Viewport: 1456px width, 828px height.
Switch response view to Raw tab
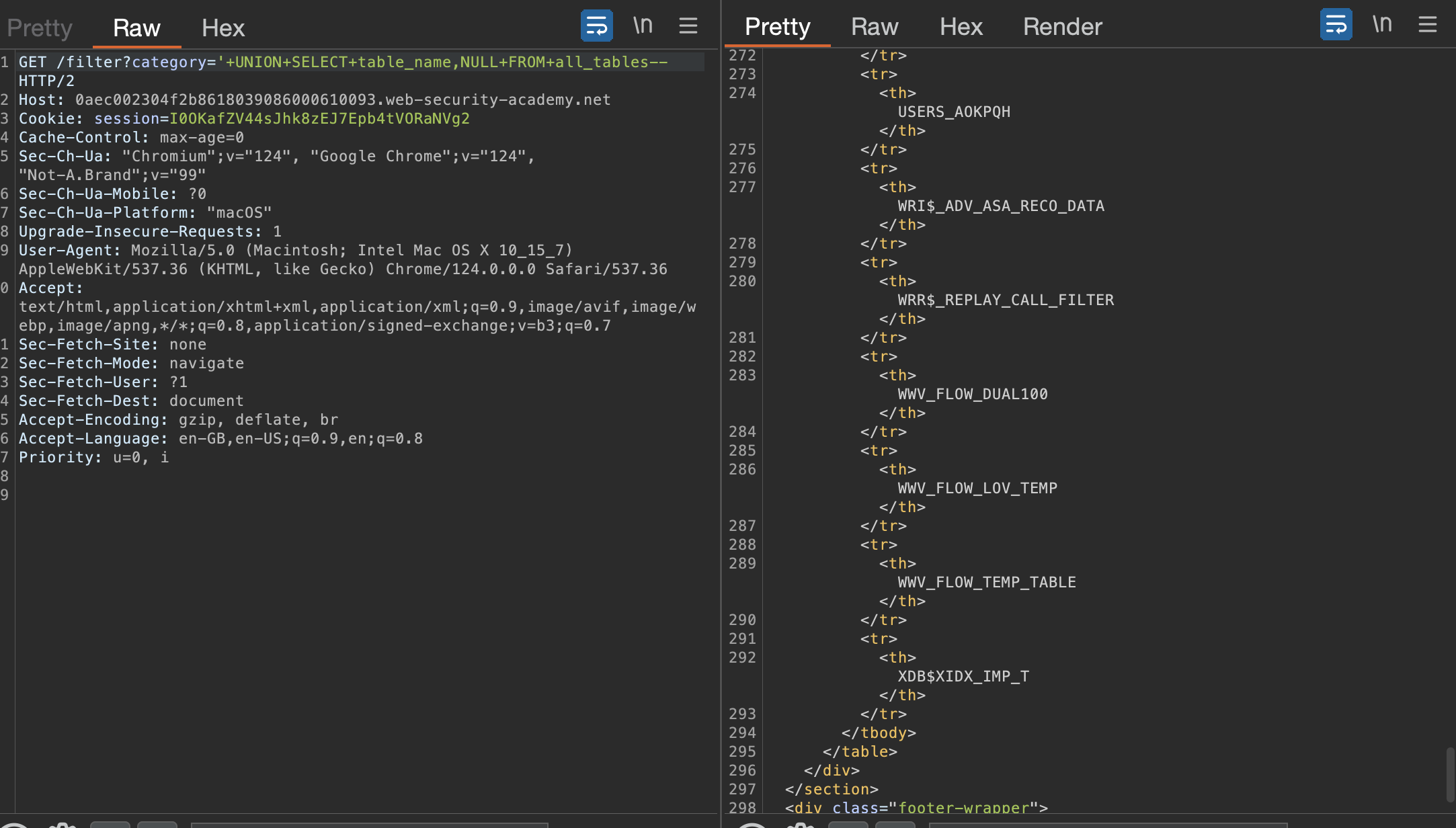[x=874, y=26]
